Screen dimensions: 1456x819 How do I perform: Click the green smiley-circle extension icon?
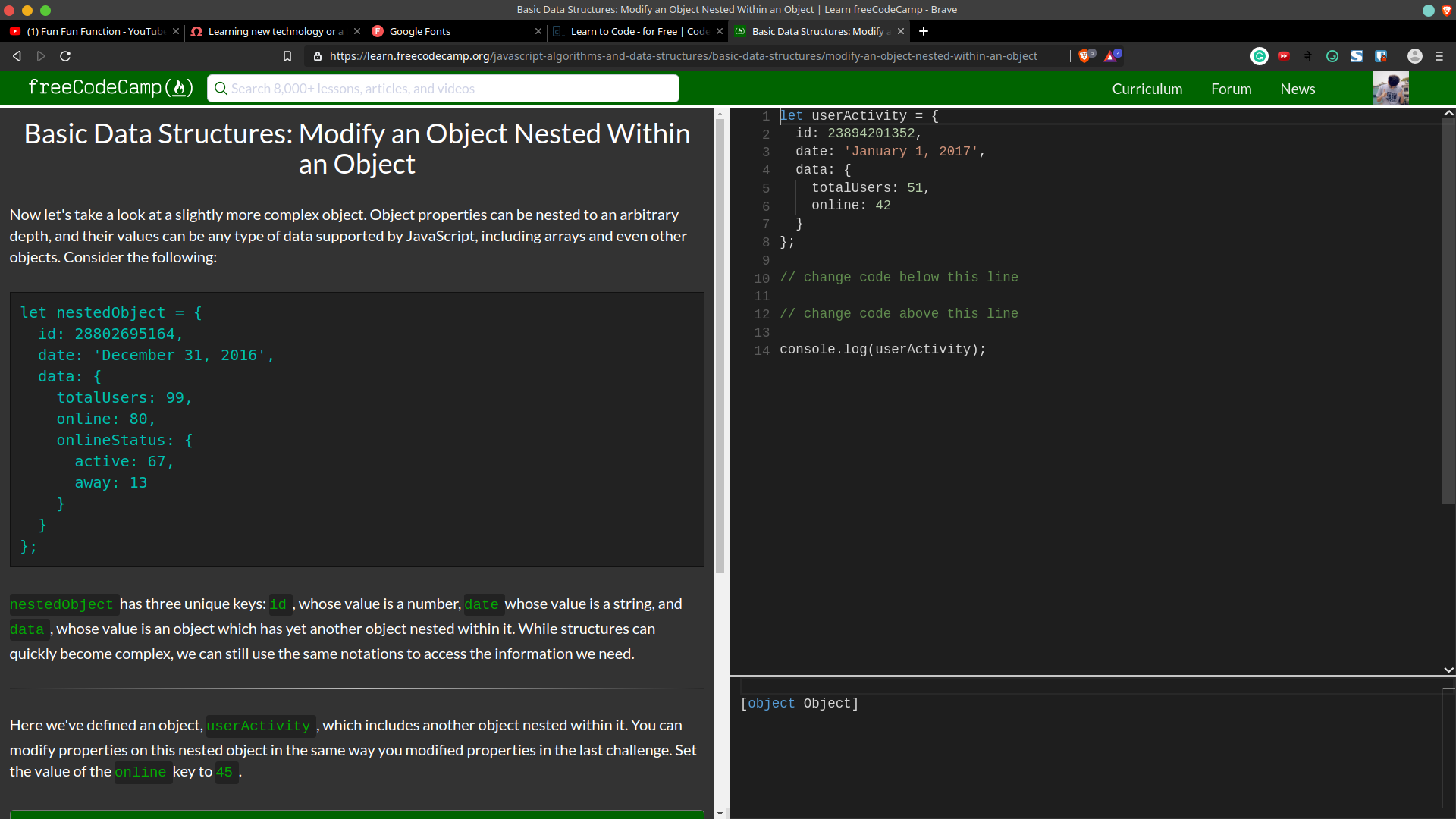click(x=1332, y=56)
